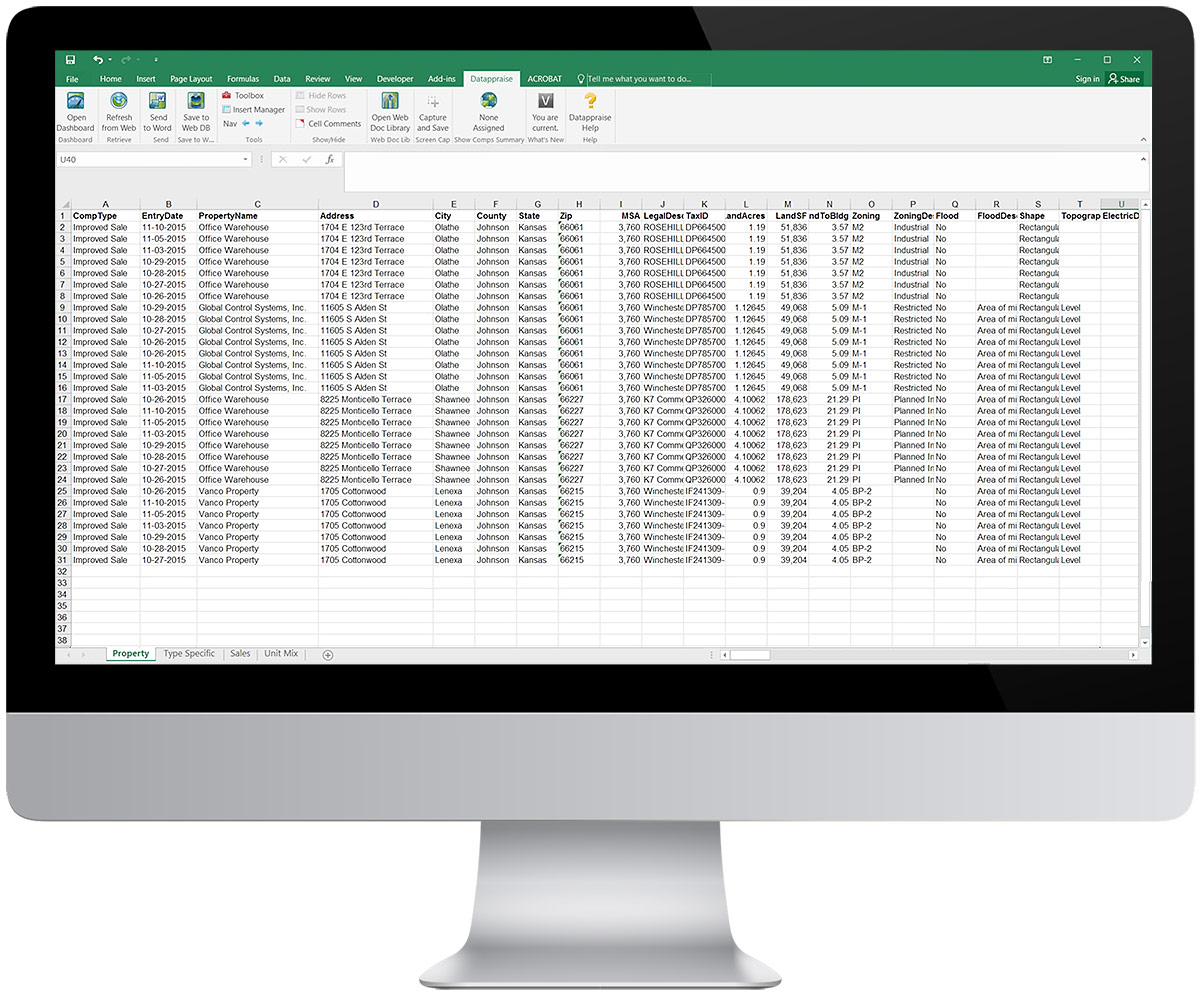Click the Enter checkmark in the formula bar
Viewport: 1200px width, 1000px height.
tap(307, 159)
